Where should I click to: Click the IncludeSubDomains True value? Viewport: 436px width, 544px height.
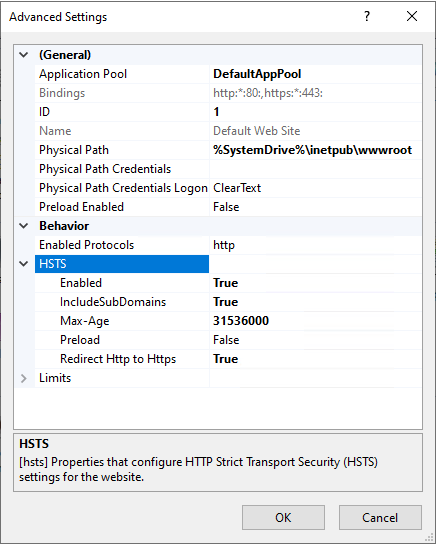[x=225, y=302]
